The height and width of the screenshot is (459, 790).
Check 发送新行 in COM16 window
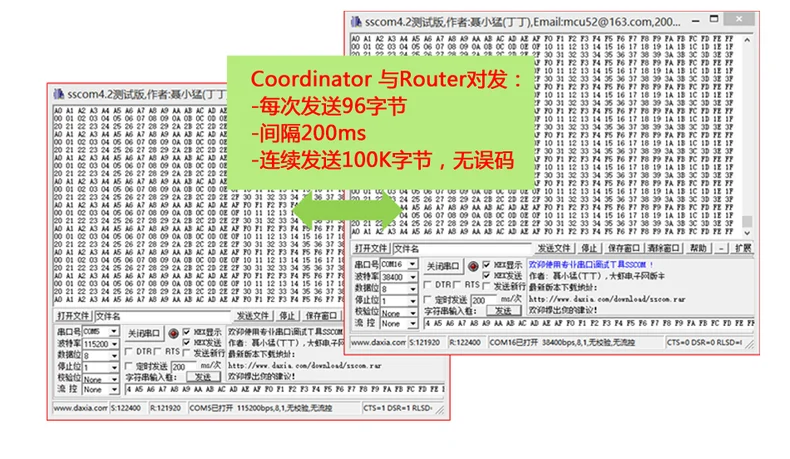point(486,286)
